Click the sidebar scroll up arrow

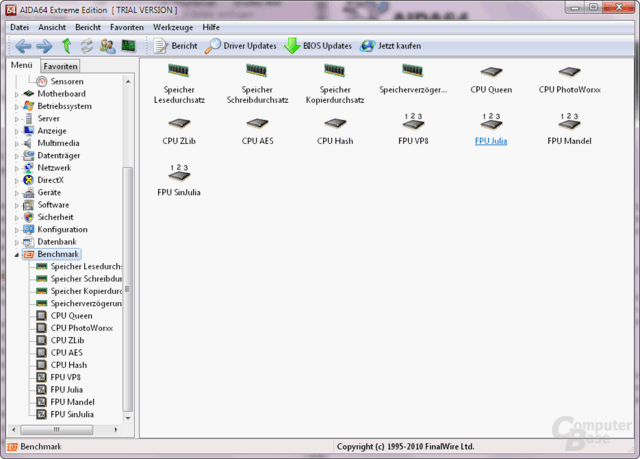point(128,82)
